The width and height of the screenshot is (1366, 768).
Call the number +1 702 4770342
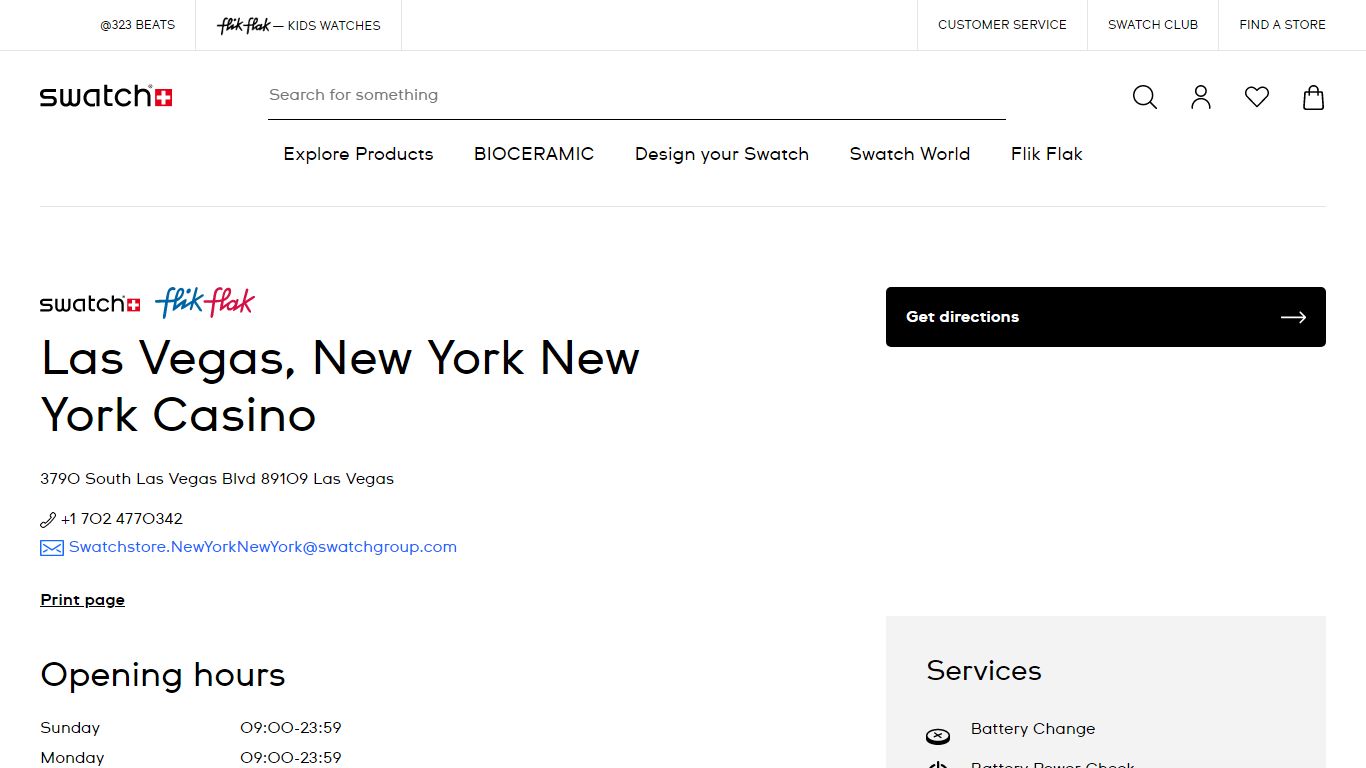coord(122,519)
